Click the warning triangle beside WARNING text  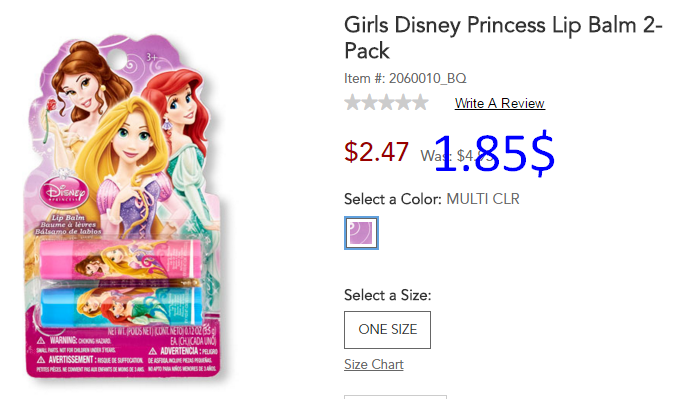(41, 341)
